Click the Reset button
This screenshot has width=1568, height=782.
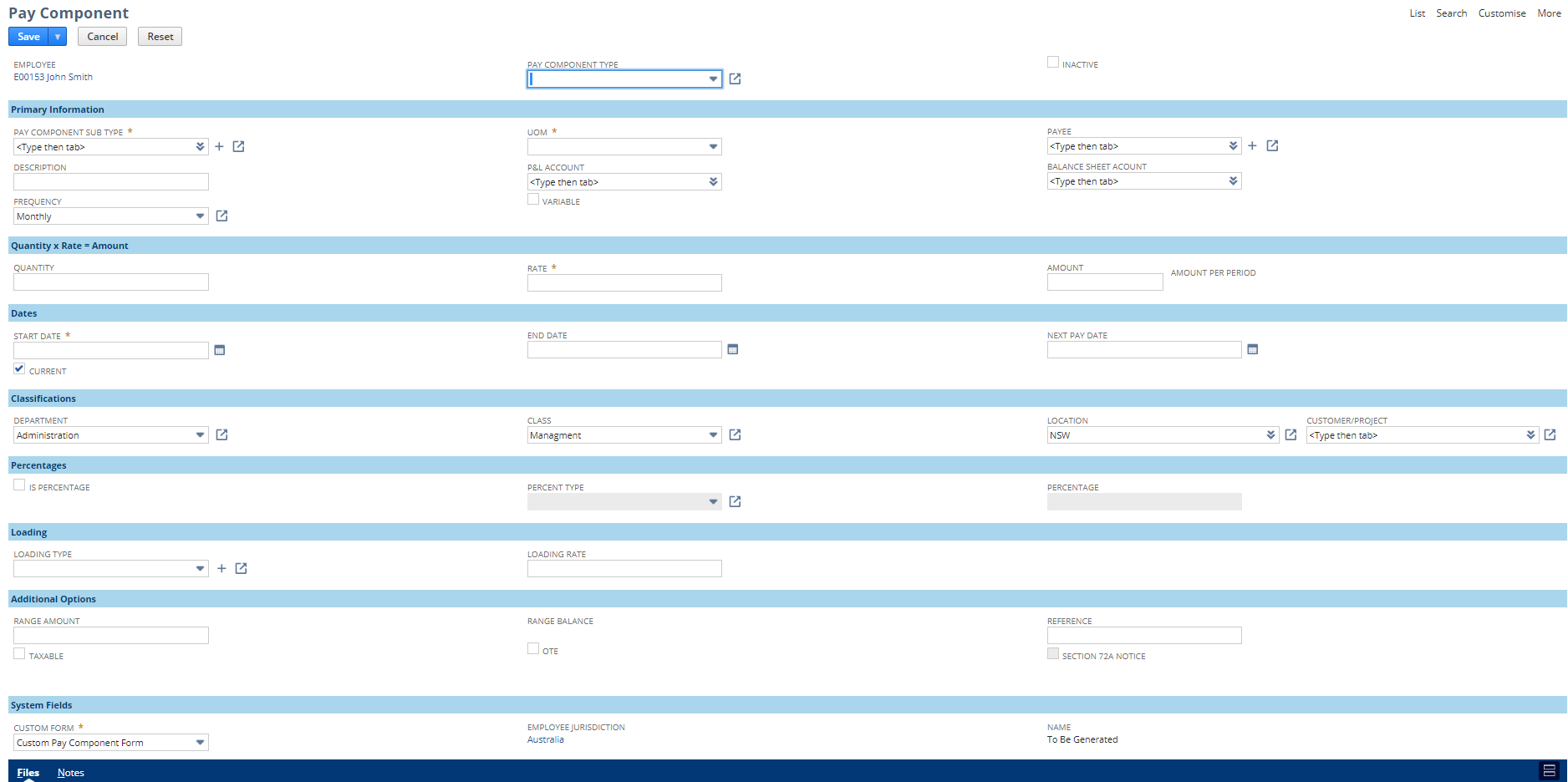(x=160, y=36)
